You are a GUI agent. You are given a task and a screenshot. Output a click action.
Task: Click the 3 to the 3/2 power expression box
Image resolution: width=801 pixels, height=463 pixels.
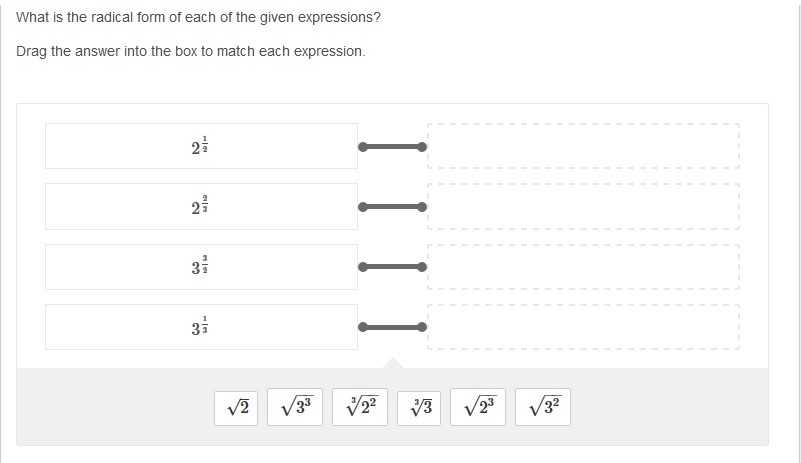click(201, 267)
